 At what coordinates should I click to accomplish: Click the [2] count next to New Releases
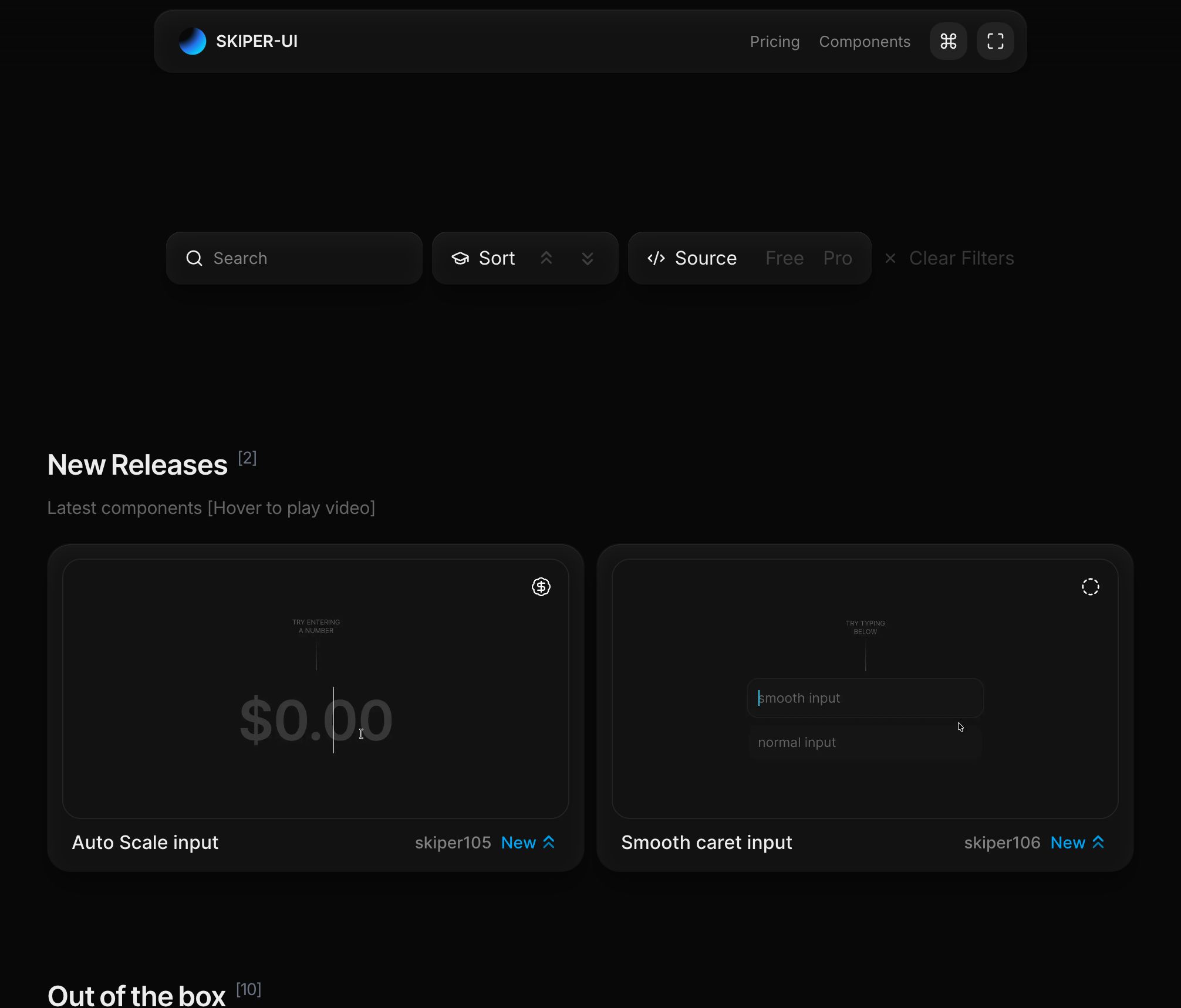tap(247, 458)
